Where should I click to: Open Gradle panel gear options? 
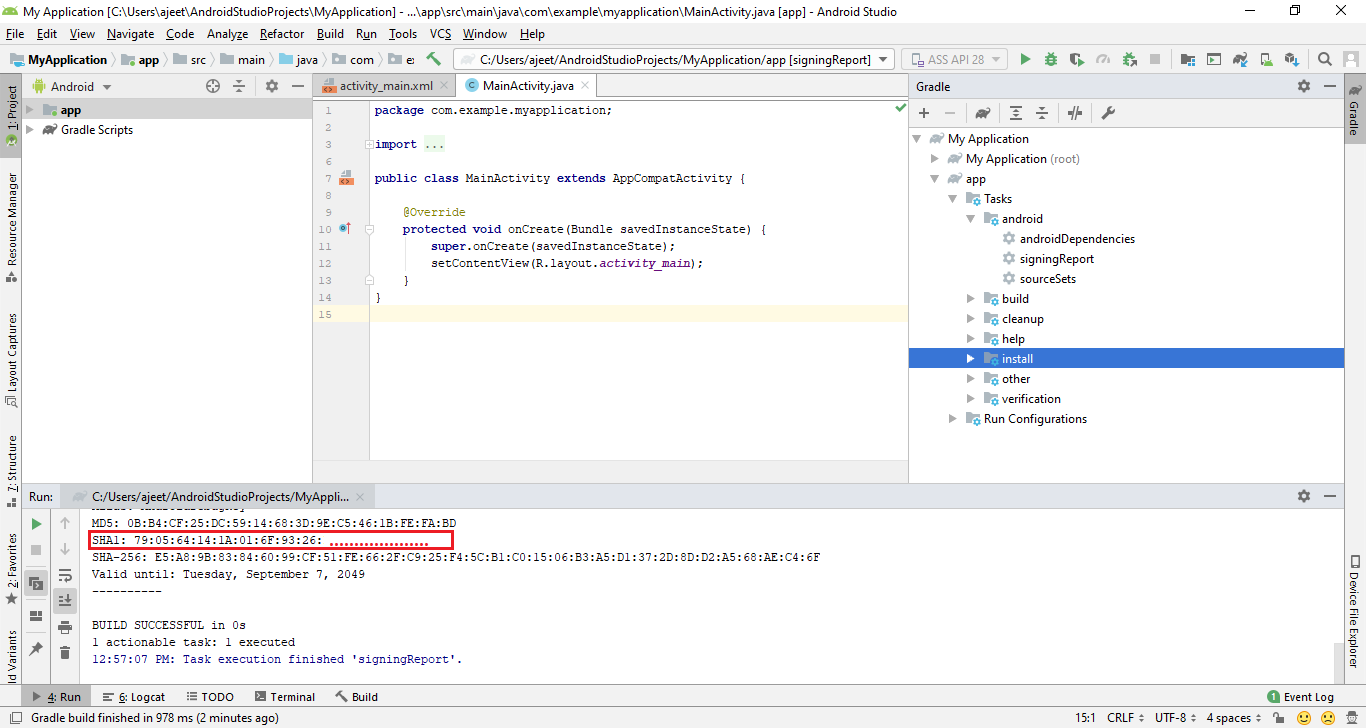coord(1304,87)
